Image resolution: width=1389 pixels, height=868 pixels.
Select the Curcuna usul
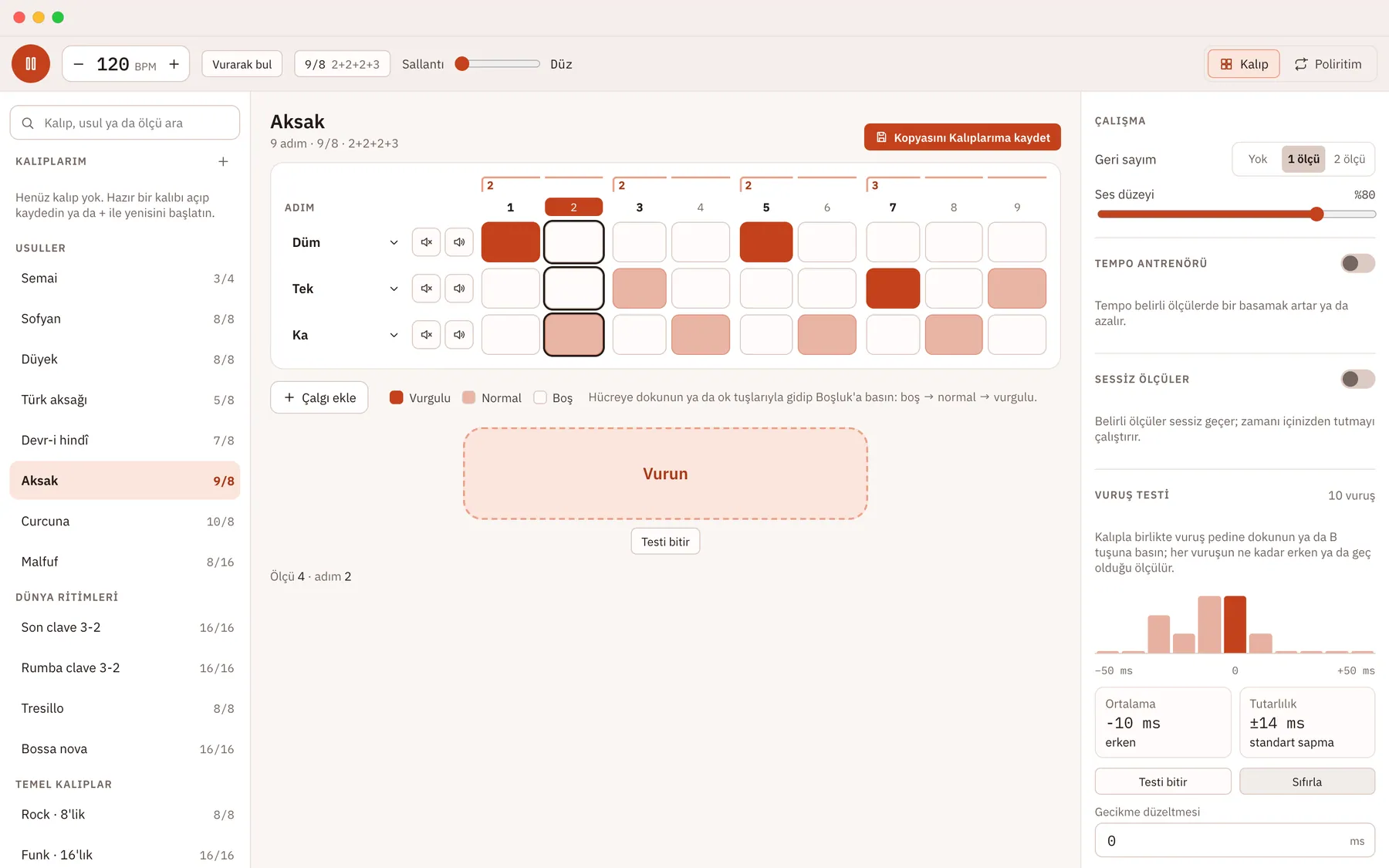pyautogui.click(x=125, y=522)
